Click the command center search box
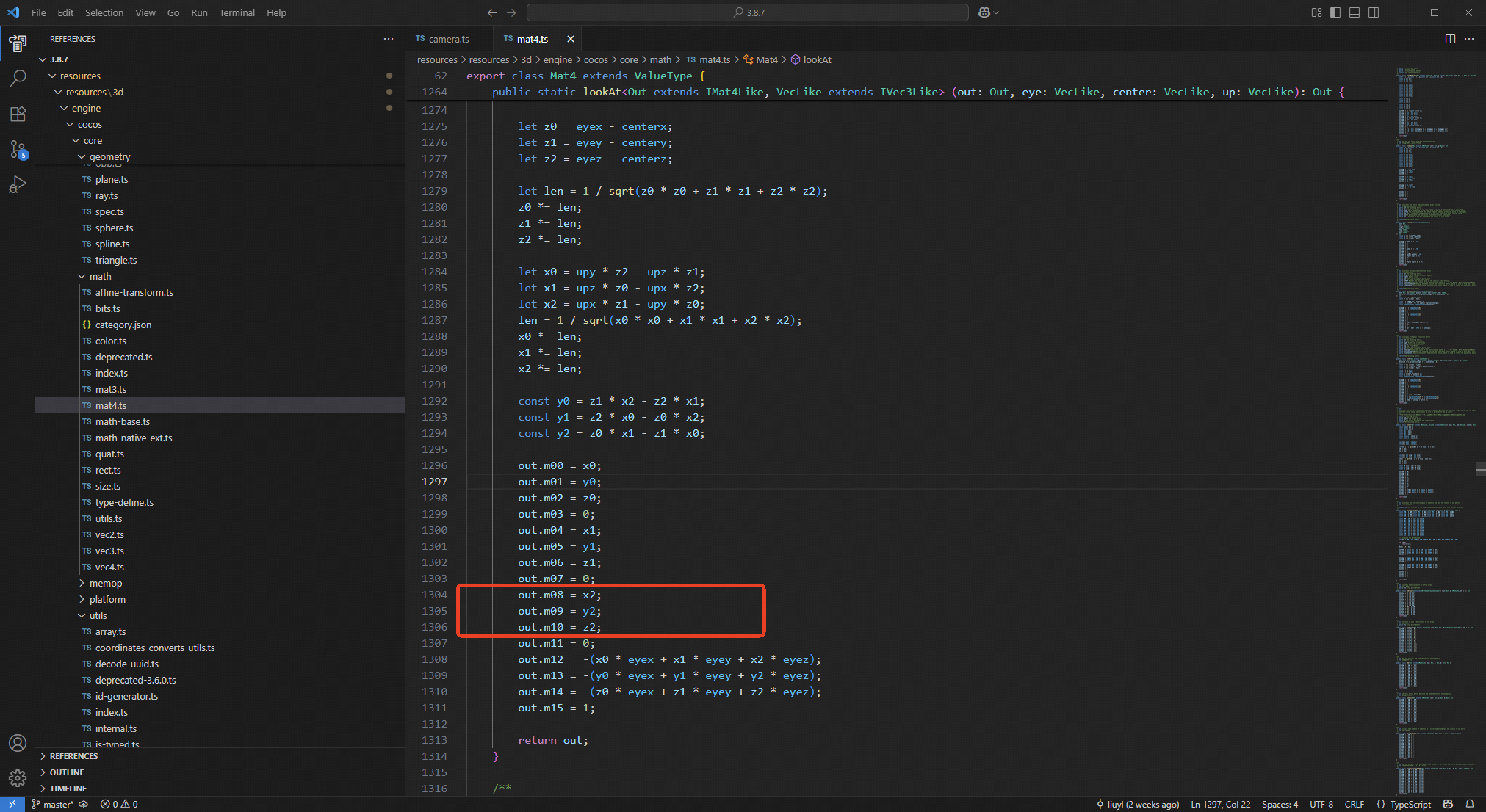Image resolution: width=1486 pixels, height=812 pixels. [747, 12]
